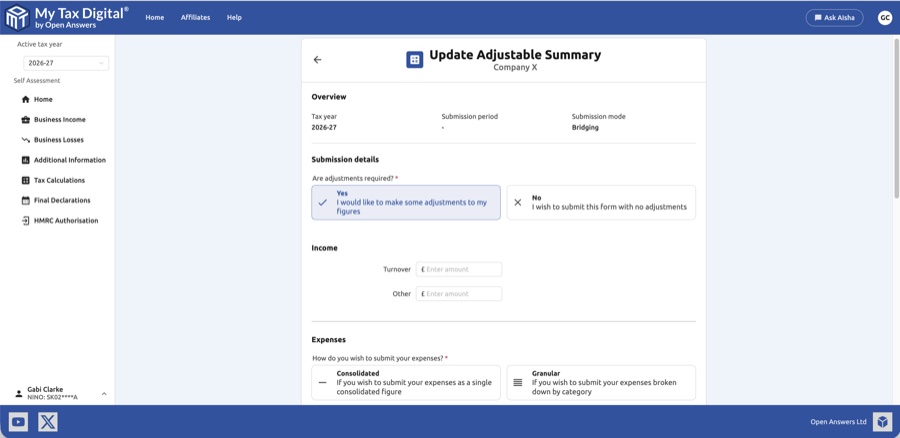900x438 pixels.
Task: Click the chat bubble icon in Ask Aisha
Action: pyautogui.click(x=817, y=18)
